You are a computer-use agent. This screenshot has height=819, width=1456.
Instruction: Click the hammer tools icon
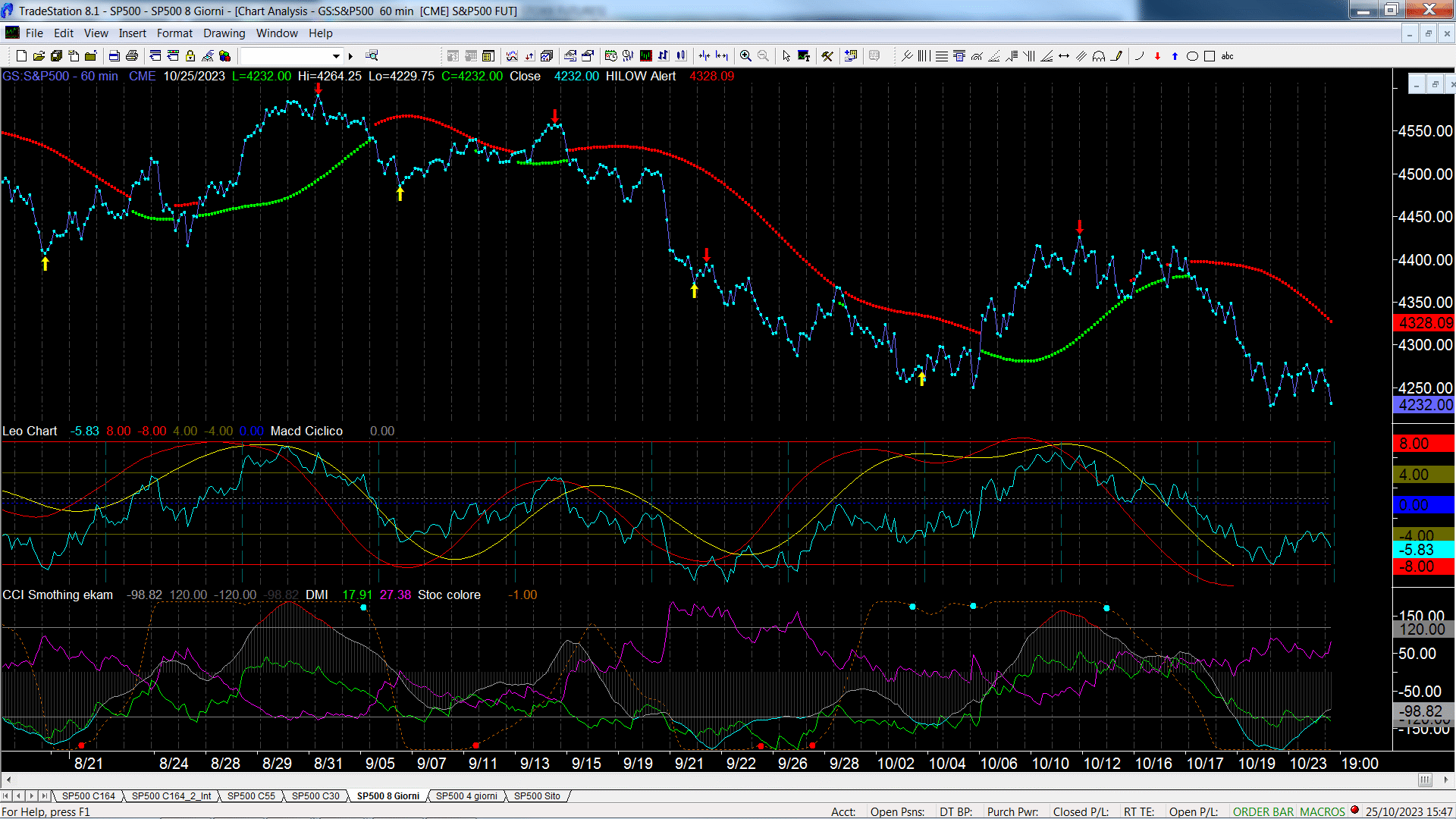(827, 55)
